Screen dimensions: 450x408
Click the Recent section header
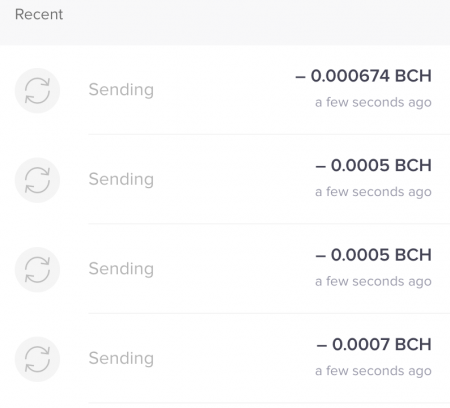(x=39, y=14)
